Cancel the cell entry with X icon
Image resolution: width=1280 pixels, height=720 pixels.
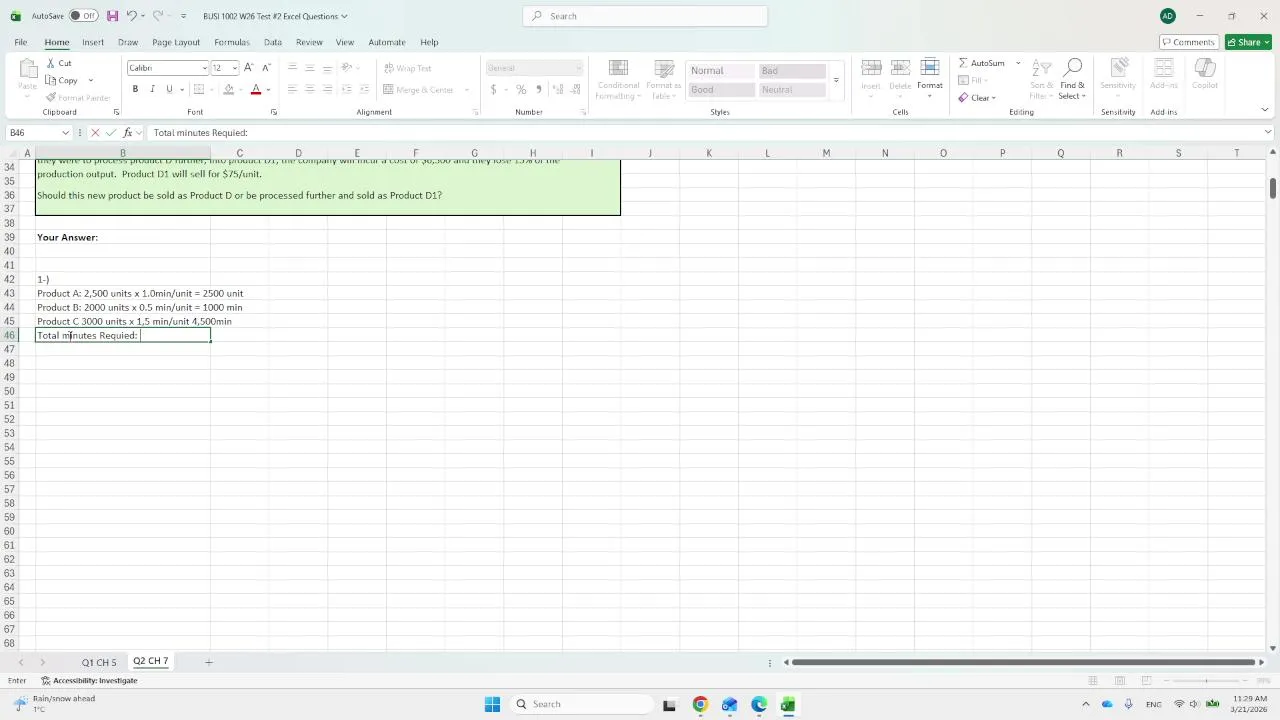(x=95, y=132)
